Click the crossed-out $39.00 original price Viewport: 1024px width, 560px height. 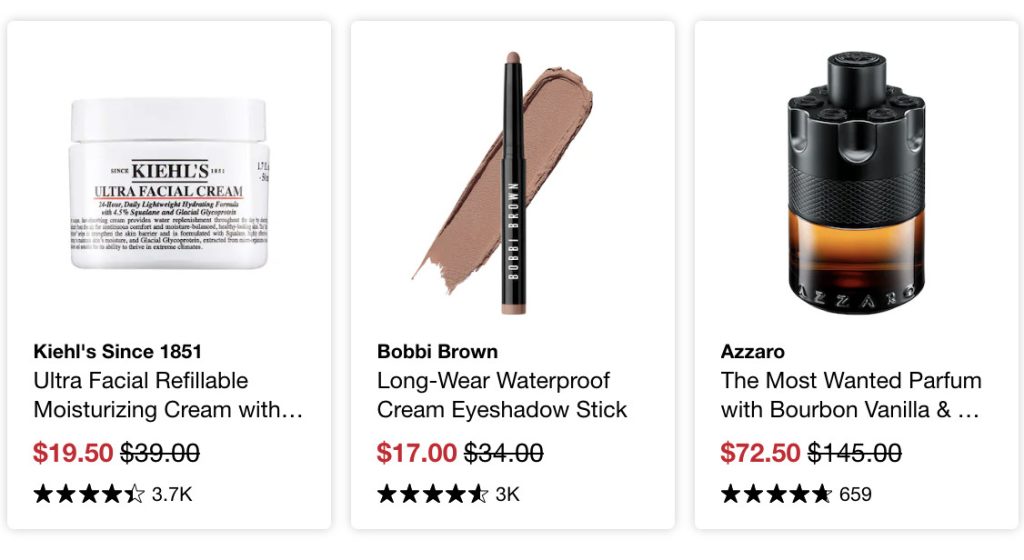pyautogui.click(x=160, y=452)
